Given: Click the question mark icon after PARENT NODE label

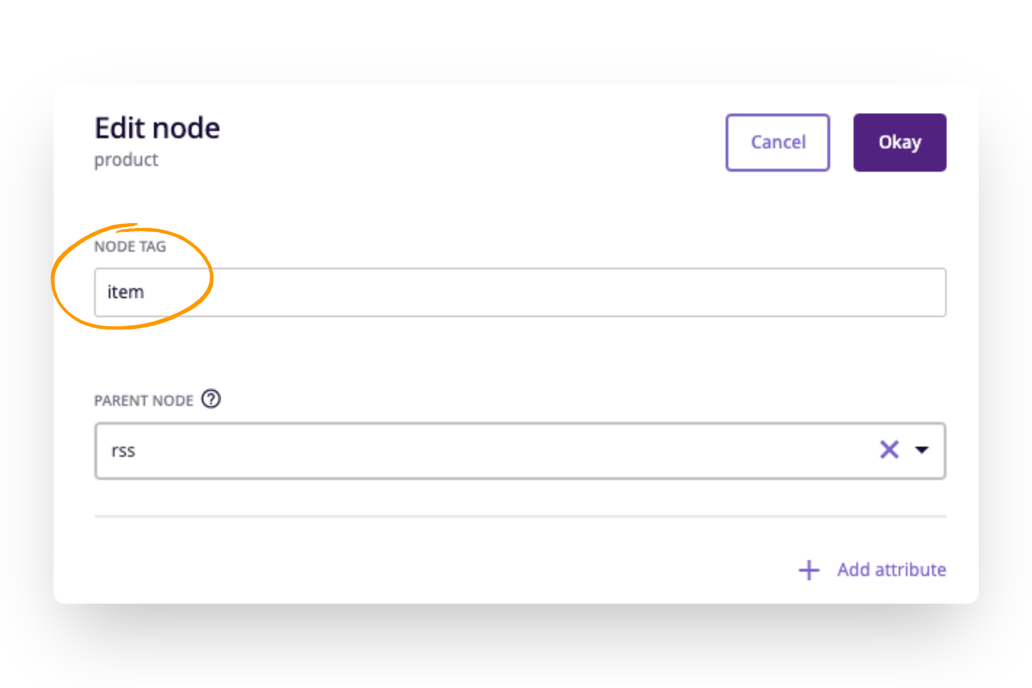Looking at the screenshot, I should point(210,399).
